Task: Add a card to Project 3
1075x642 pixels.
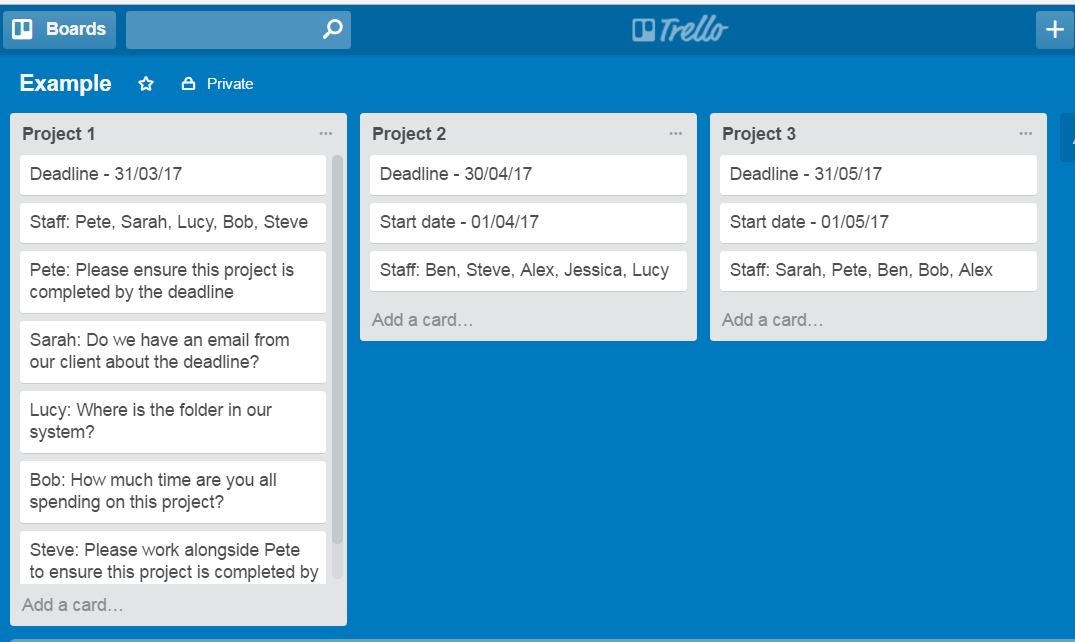Action: point(773,320)
